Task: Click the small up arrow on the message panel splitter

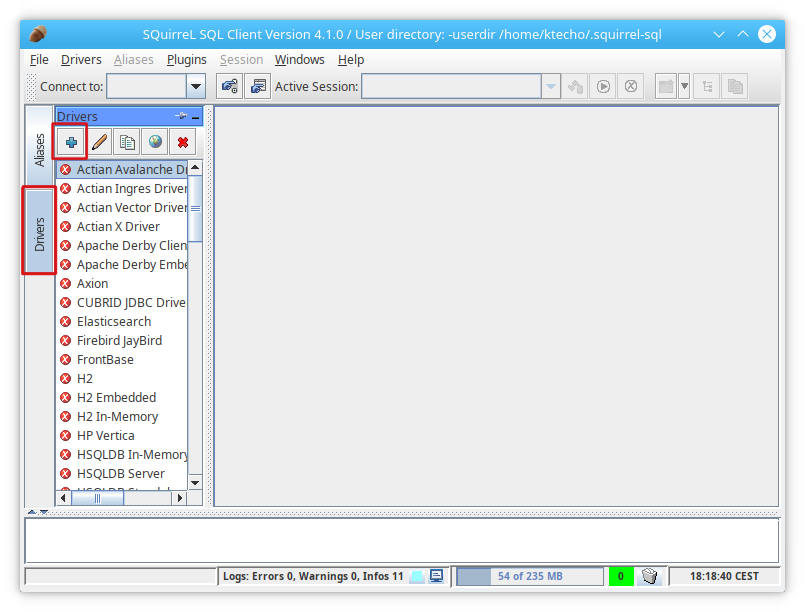Action: 32,512
